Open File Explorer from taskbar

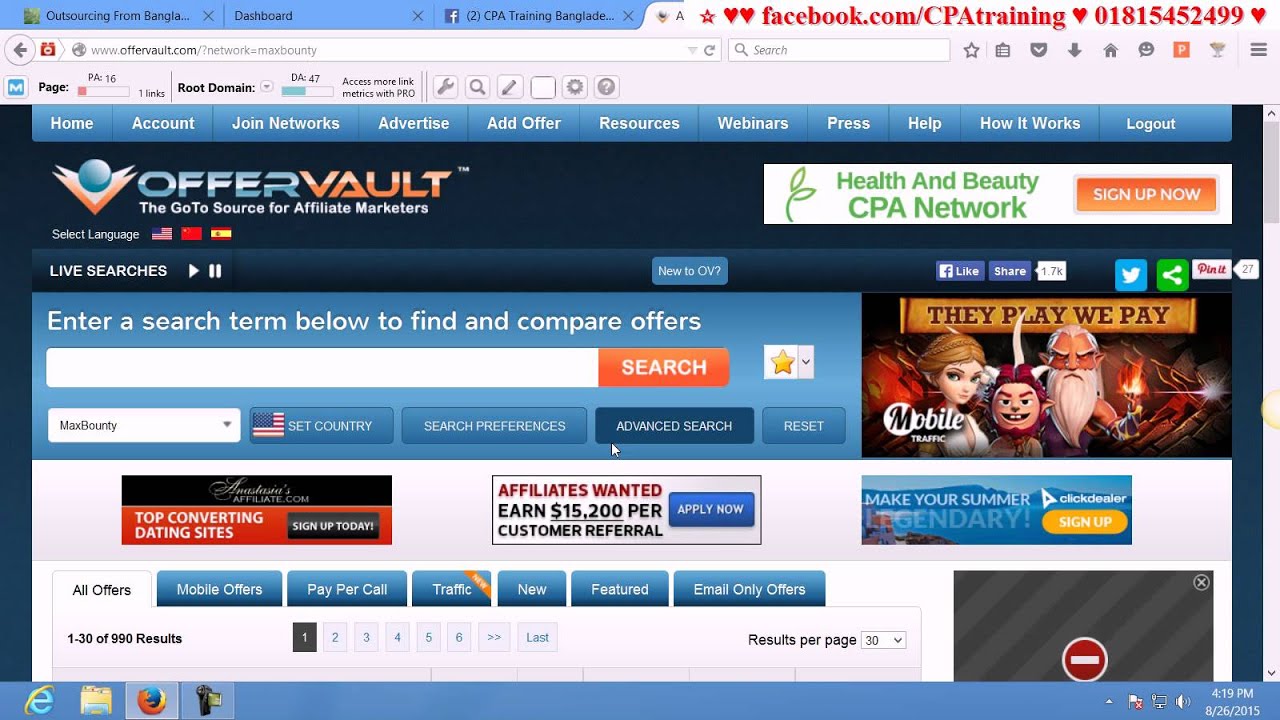[x=96, y=701]
